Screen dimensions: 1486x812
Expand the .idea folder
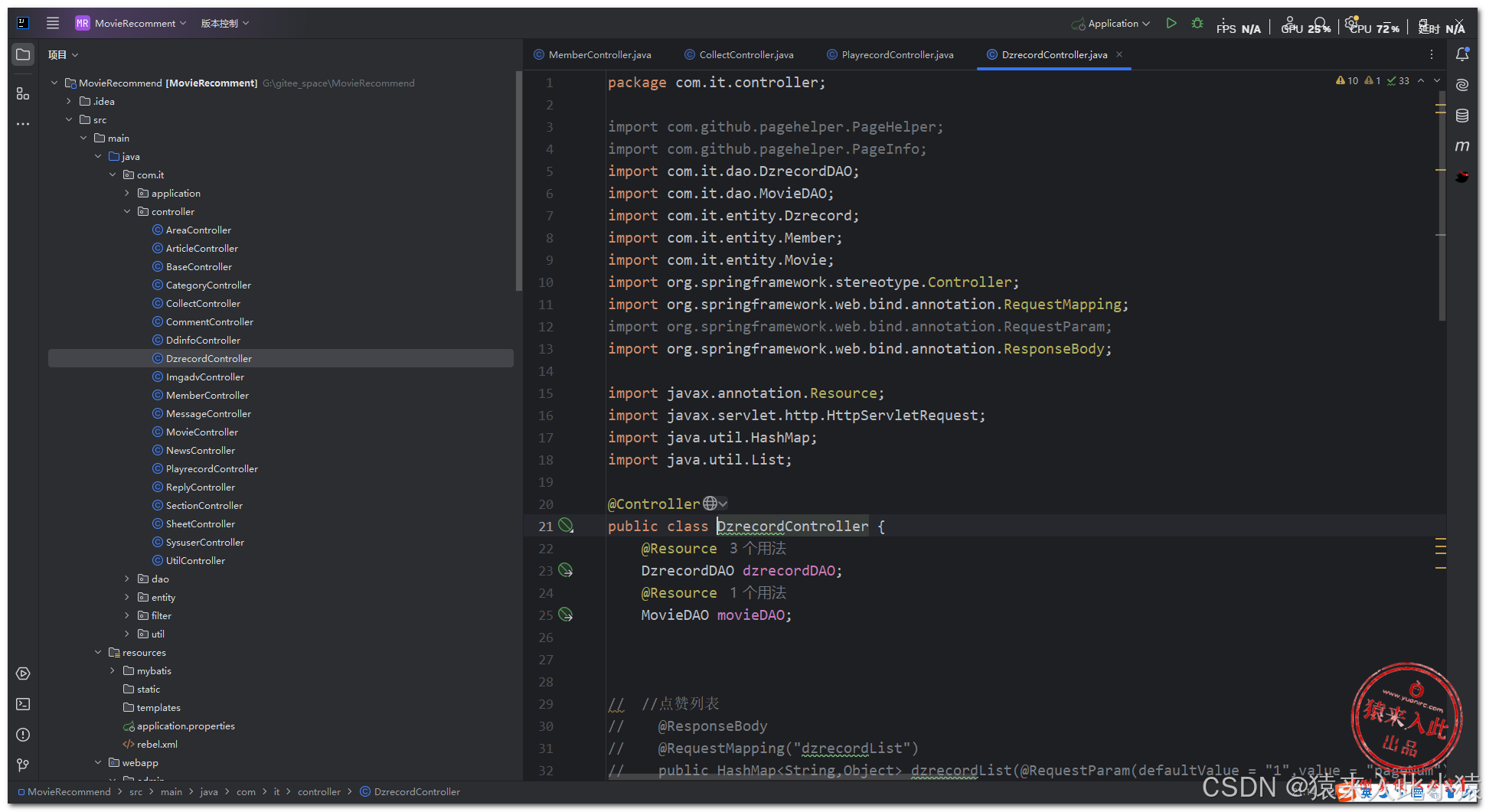click(69, 101)
